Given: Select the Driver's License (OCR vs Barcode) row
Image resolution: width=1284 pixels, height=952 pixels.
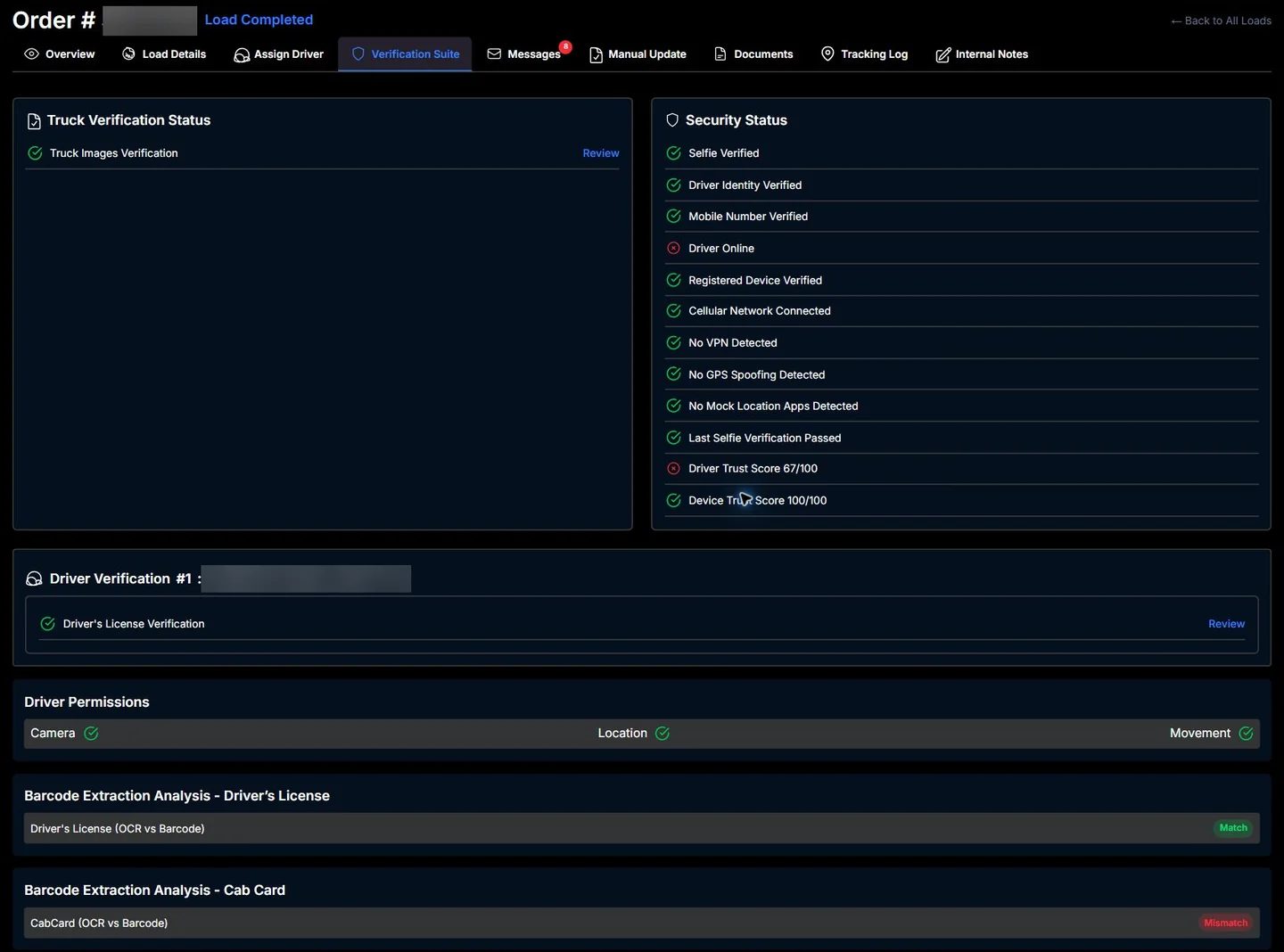Looking at the screenshot, I should (x=642, y=828).
